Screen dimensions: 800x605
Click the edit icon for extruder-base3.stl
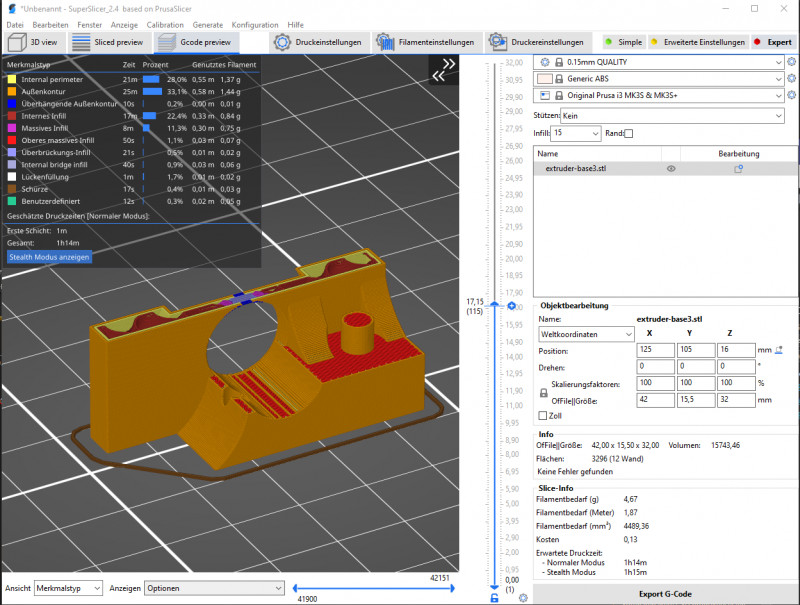click(738, 169)
